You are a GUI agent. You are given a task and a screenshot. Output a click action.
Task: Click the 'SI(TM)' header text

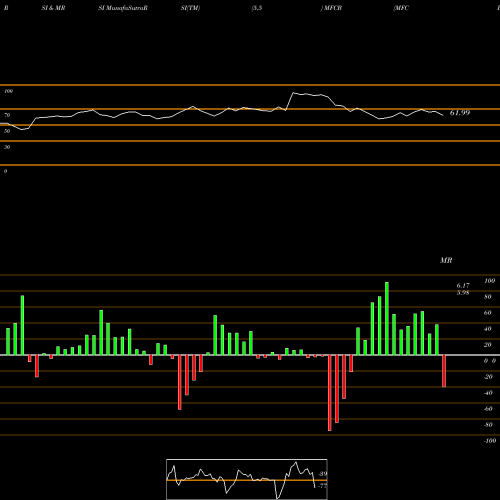190,8
